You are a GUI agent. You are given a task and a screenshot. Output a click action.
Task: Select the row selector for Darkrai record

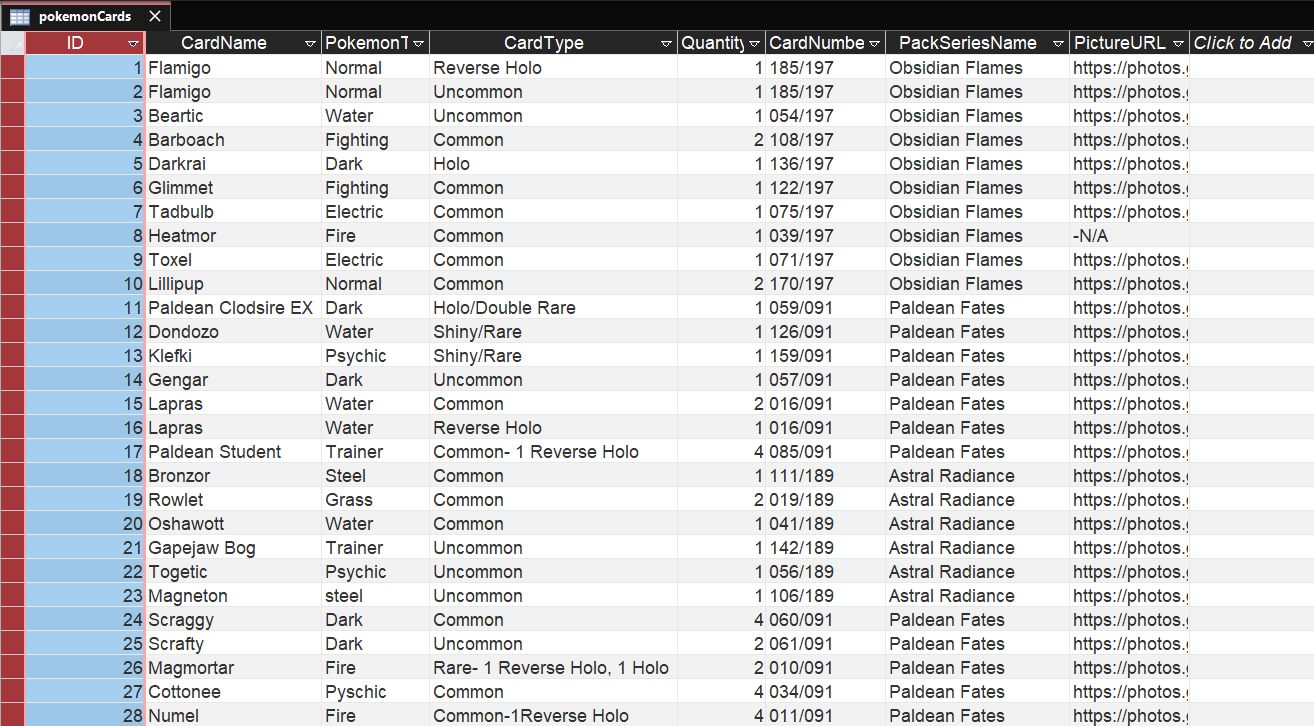[x=12, y=164]
